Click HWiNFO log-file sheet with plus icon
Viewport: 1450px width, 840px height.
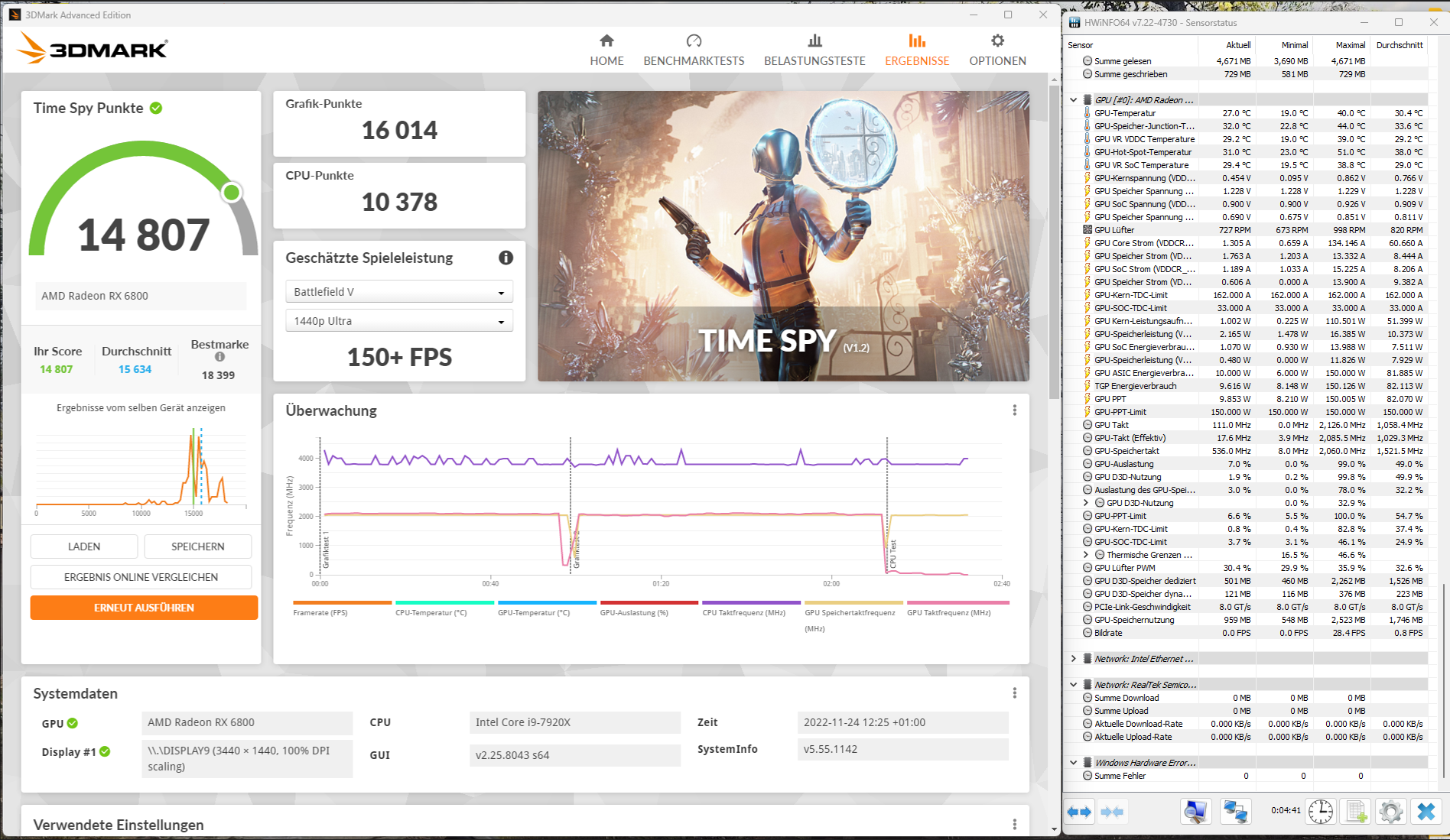(1356, 812)
